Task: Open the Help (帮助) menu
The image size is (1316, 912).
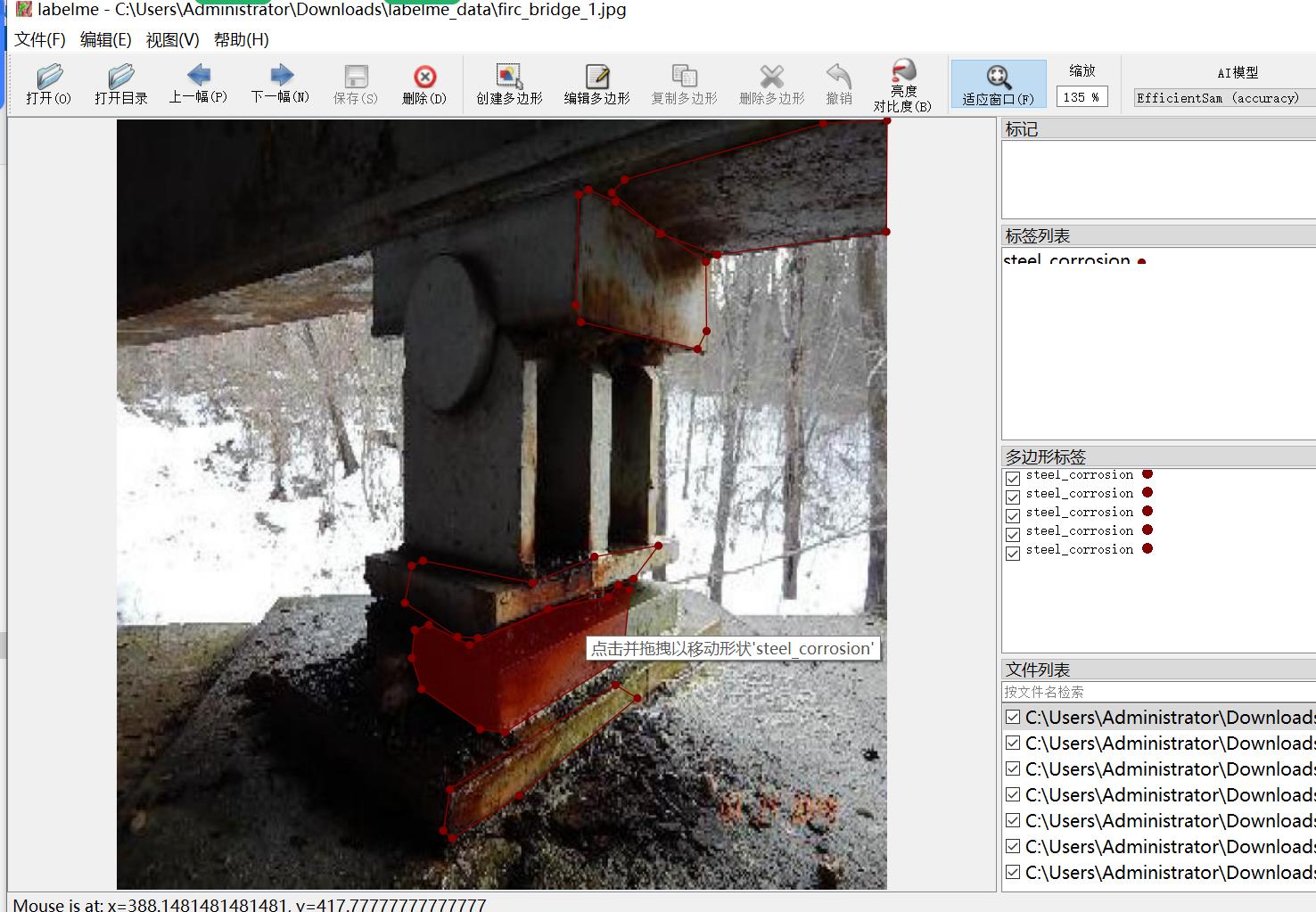Action: point(241,40)
